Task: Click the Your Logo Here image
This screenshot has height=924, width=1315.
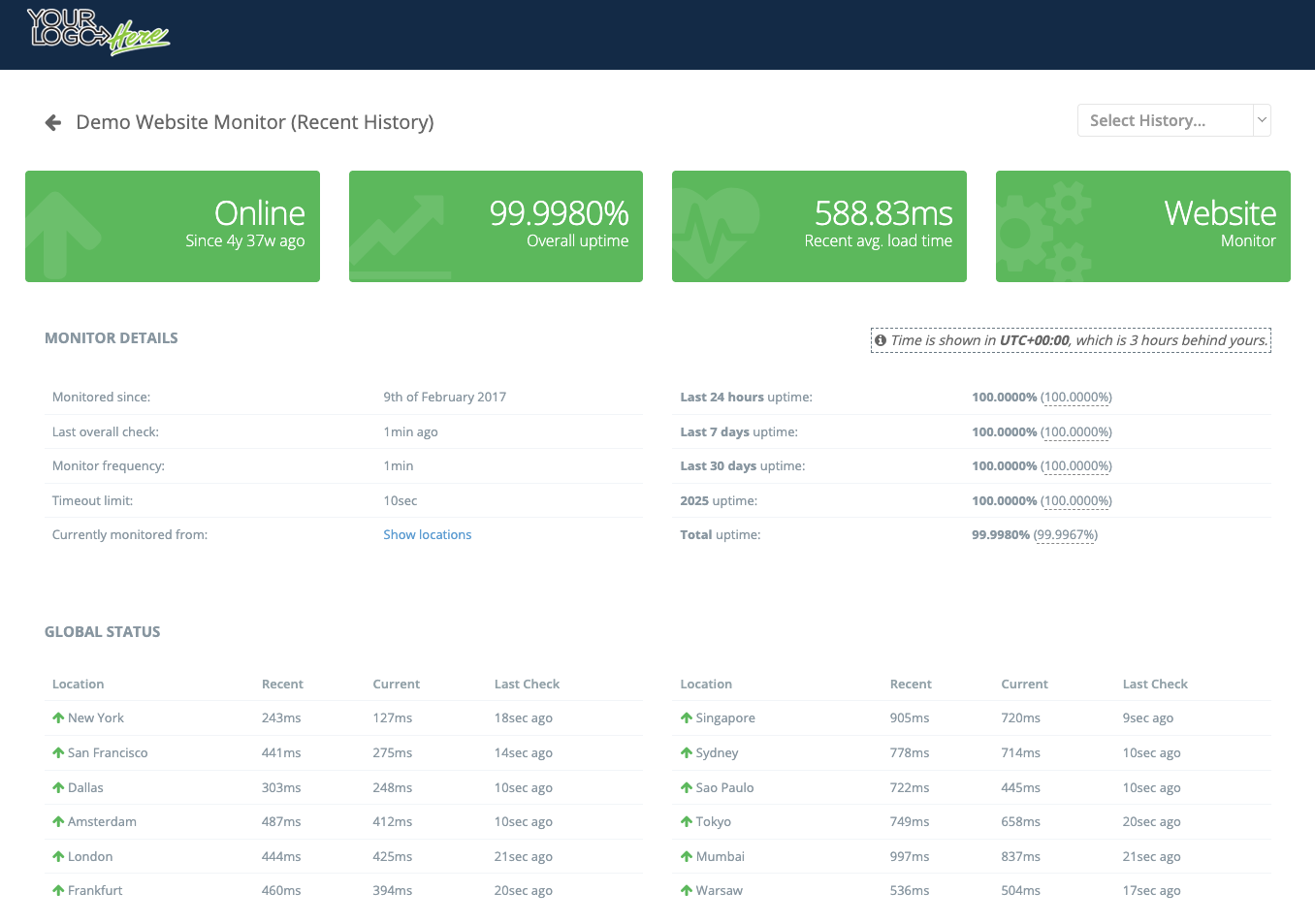Action: coord(98,33)
